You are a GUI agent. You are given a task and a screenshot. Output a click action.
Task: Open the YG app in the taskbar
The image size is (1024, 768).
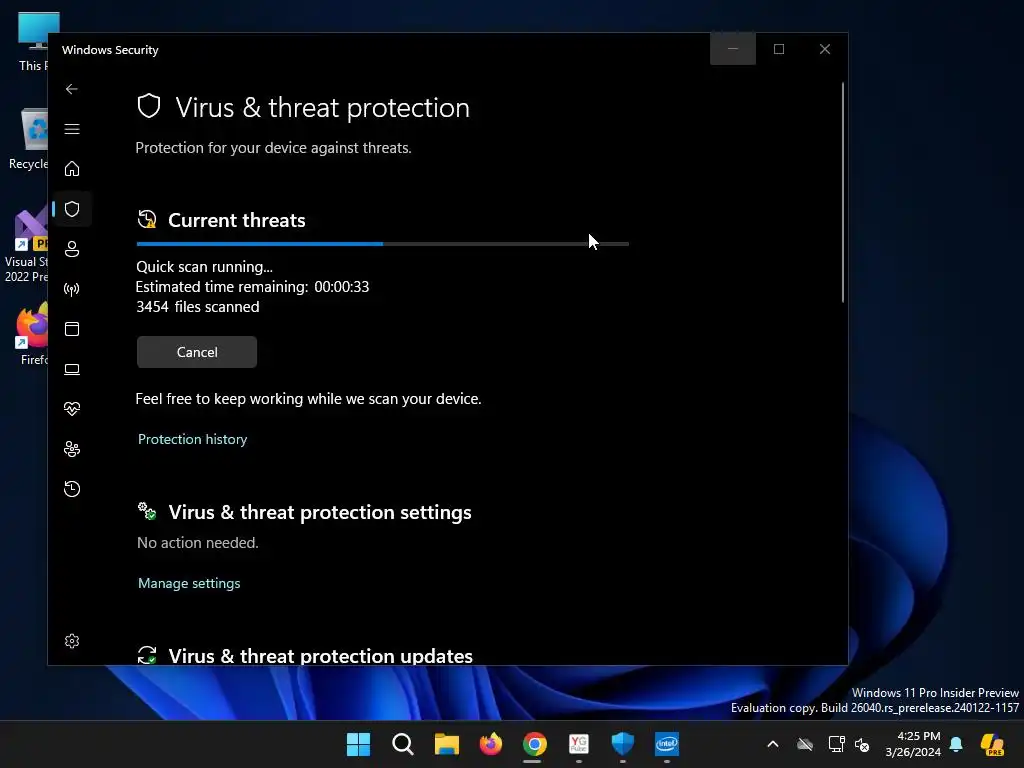pos(579,744)
